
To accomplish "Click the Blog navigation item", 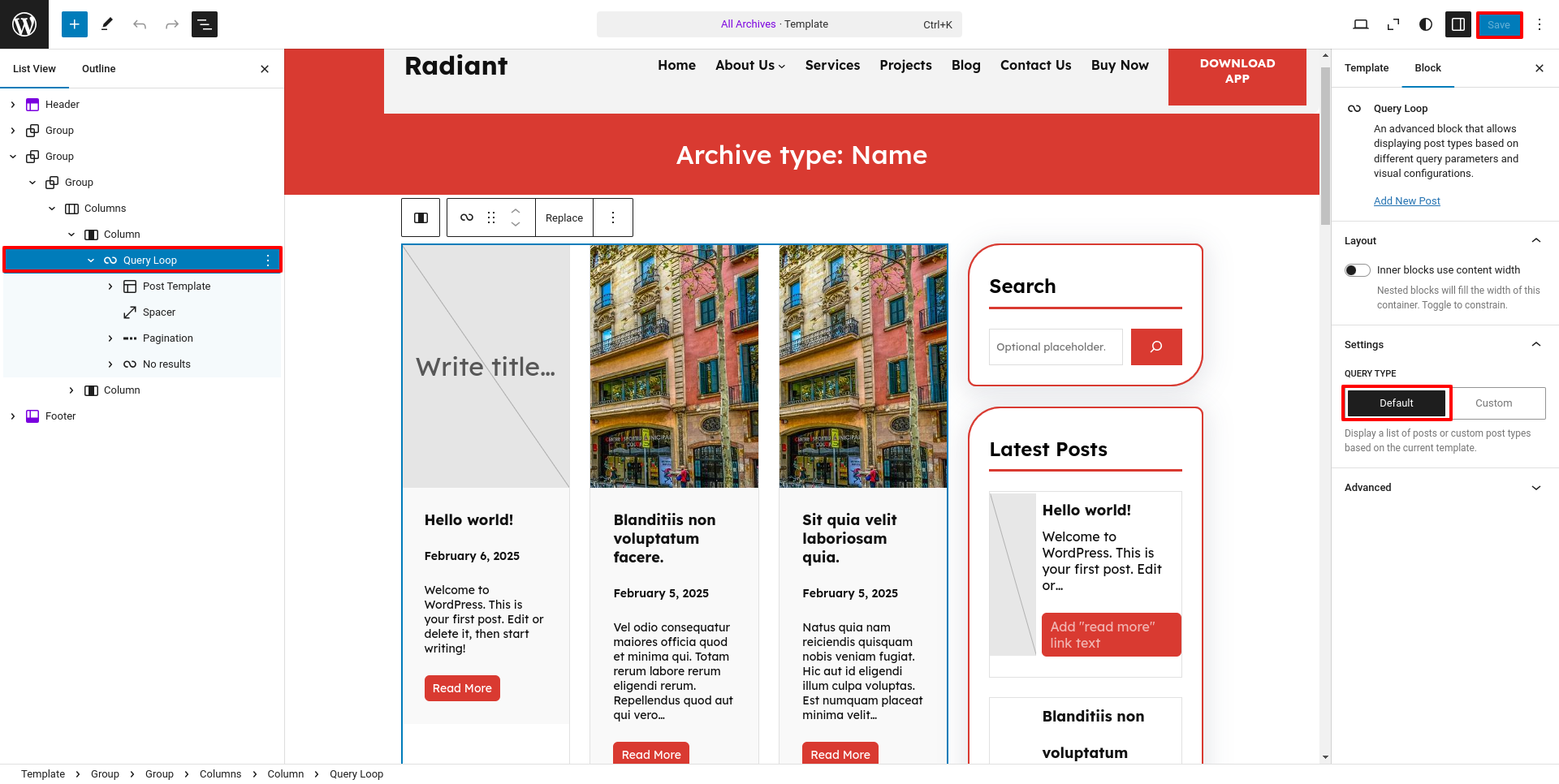I will click(966, 65).
